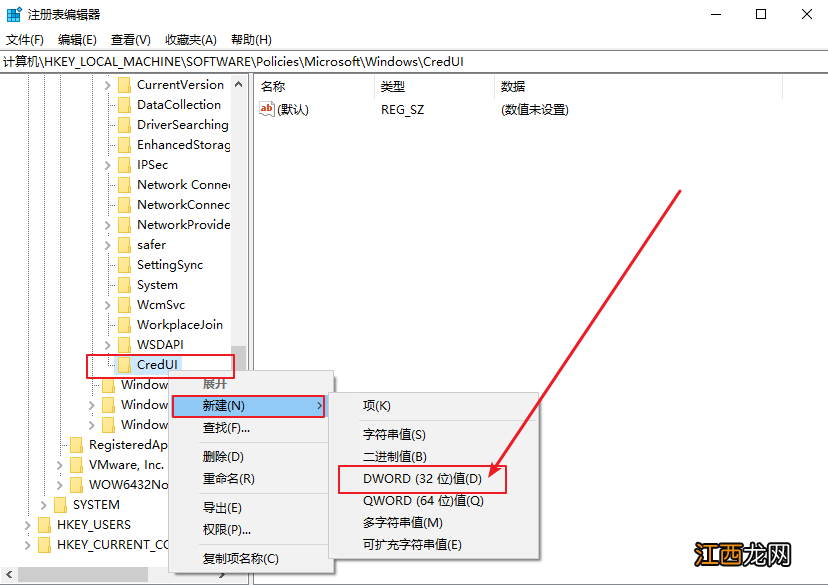Click the Registry Editor icon in title bar

(13, 13)
